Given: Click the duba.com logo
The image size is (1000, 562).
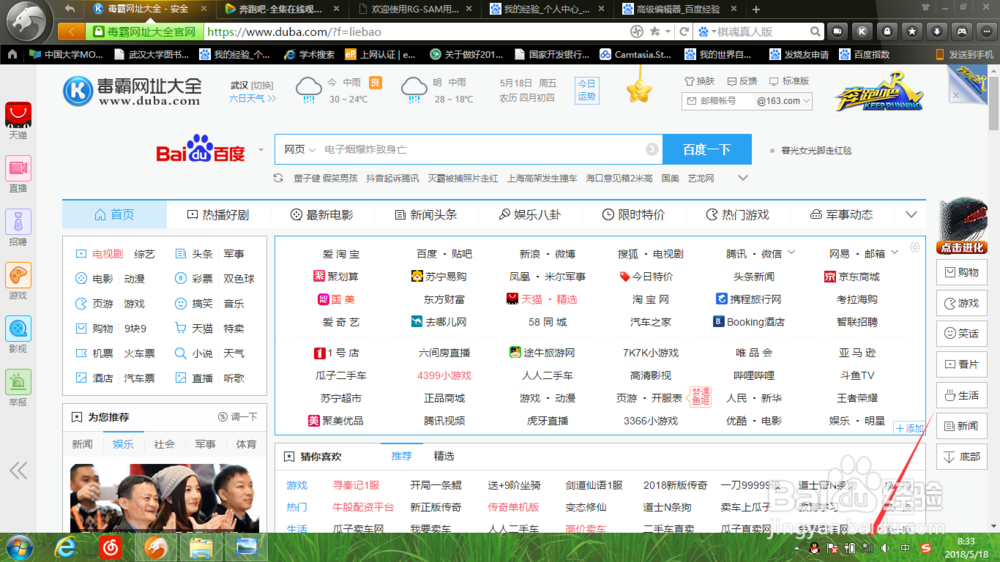Looking at the screenshot, I should pyautogui.click(x=133, y=91).
